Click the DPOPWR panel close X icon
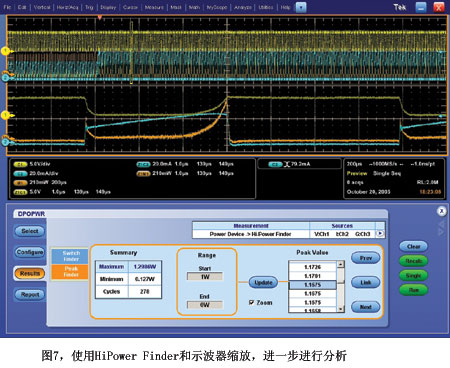450x368 pixels. coord(442,211)
